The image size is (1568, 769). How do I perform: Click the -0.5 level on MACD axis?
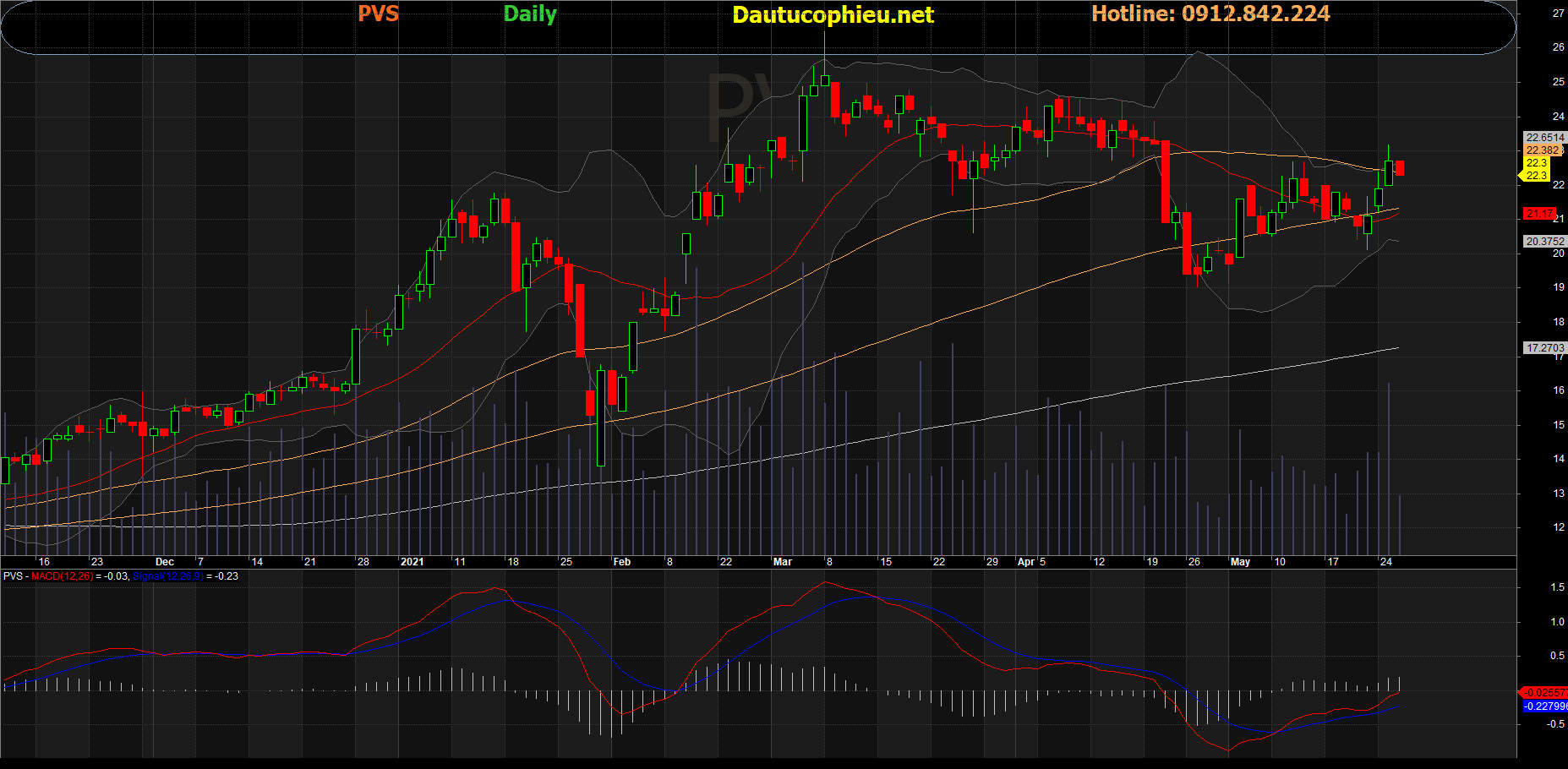(1555, 724)
